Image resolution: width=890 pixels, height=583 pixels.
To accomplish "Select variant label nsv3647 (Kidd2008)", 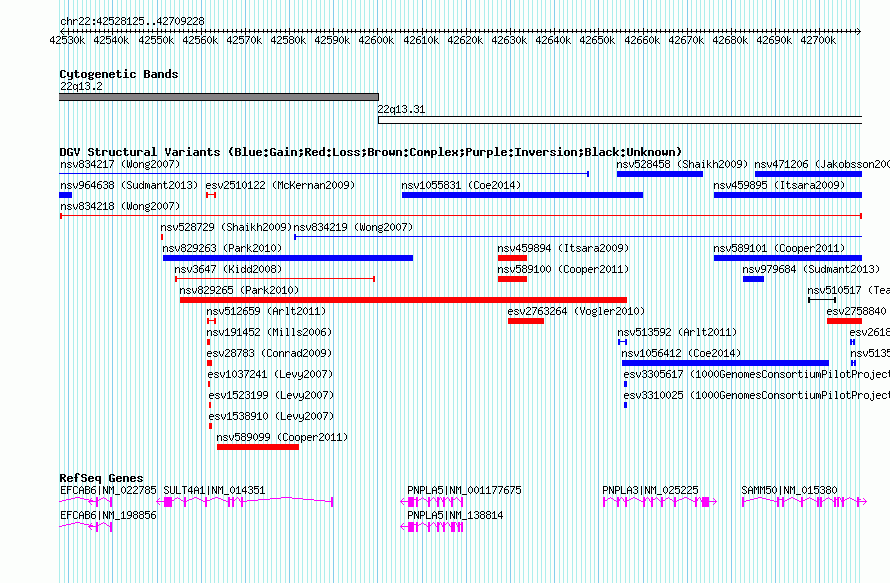I will [x=228, y=269].
